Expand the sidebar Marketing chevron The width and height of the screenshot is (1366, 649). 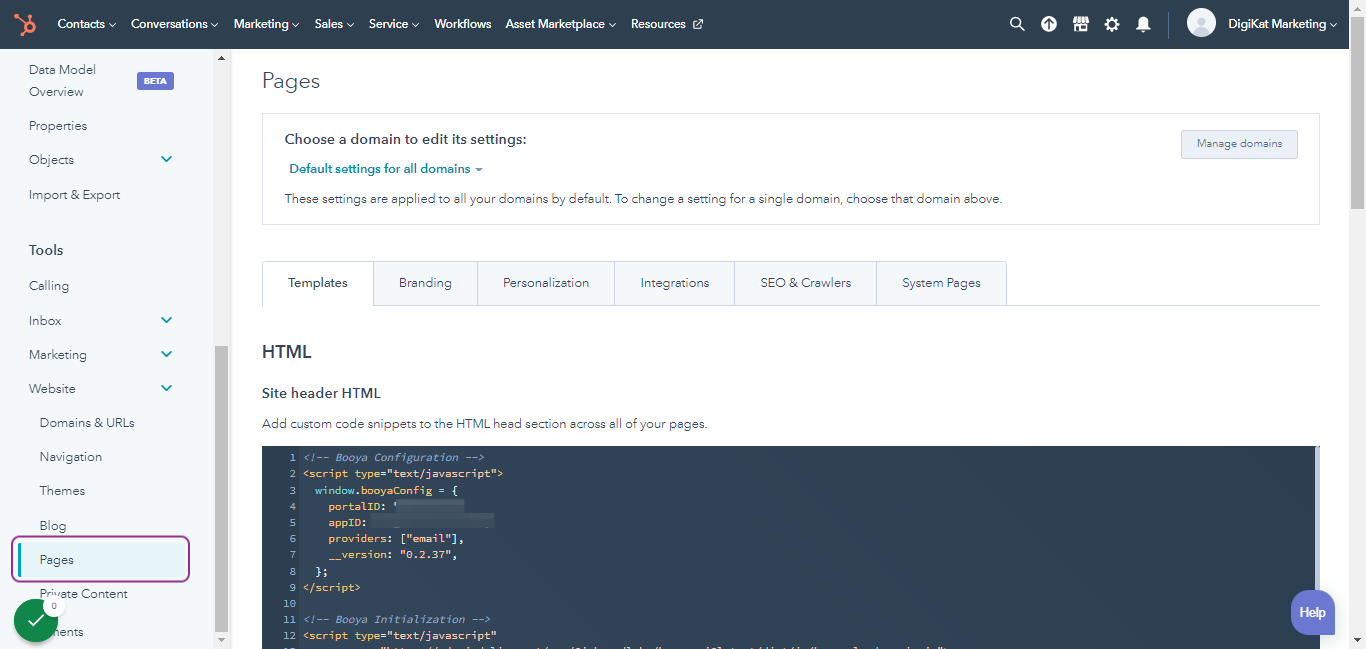tap(166, 354)
